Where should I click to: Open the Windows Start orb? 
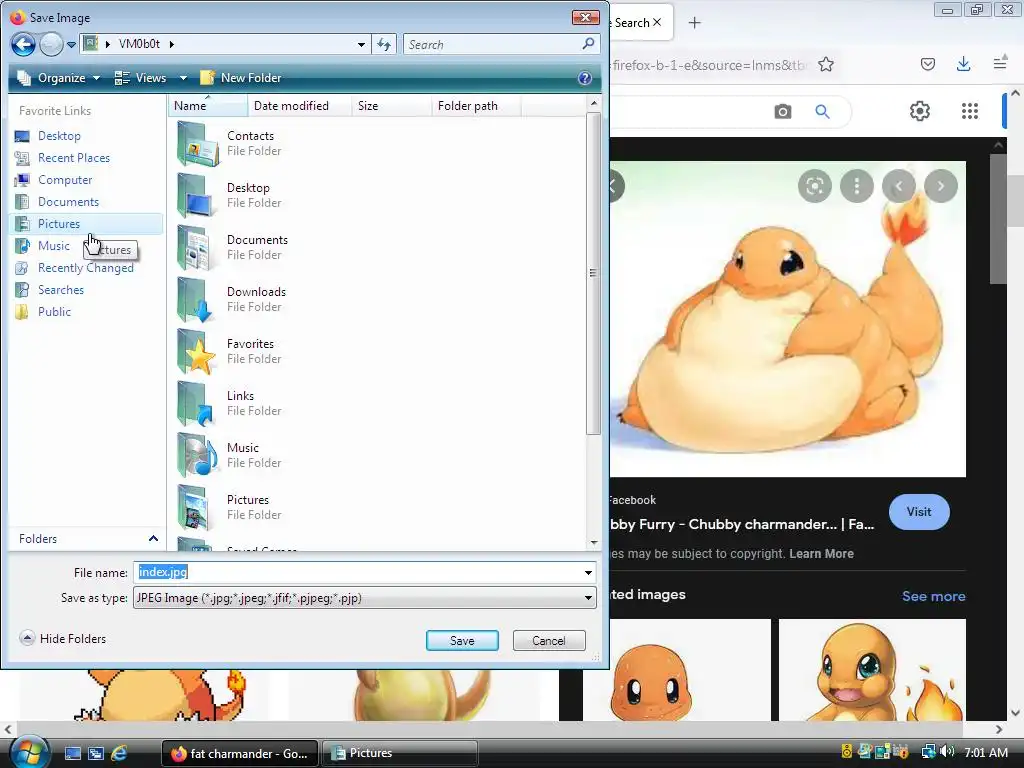[29, 752]
